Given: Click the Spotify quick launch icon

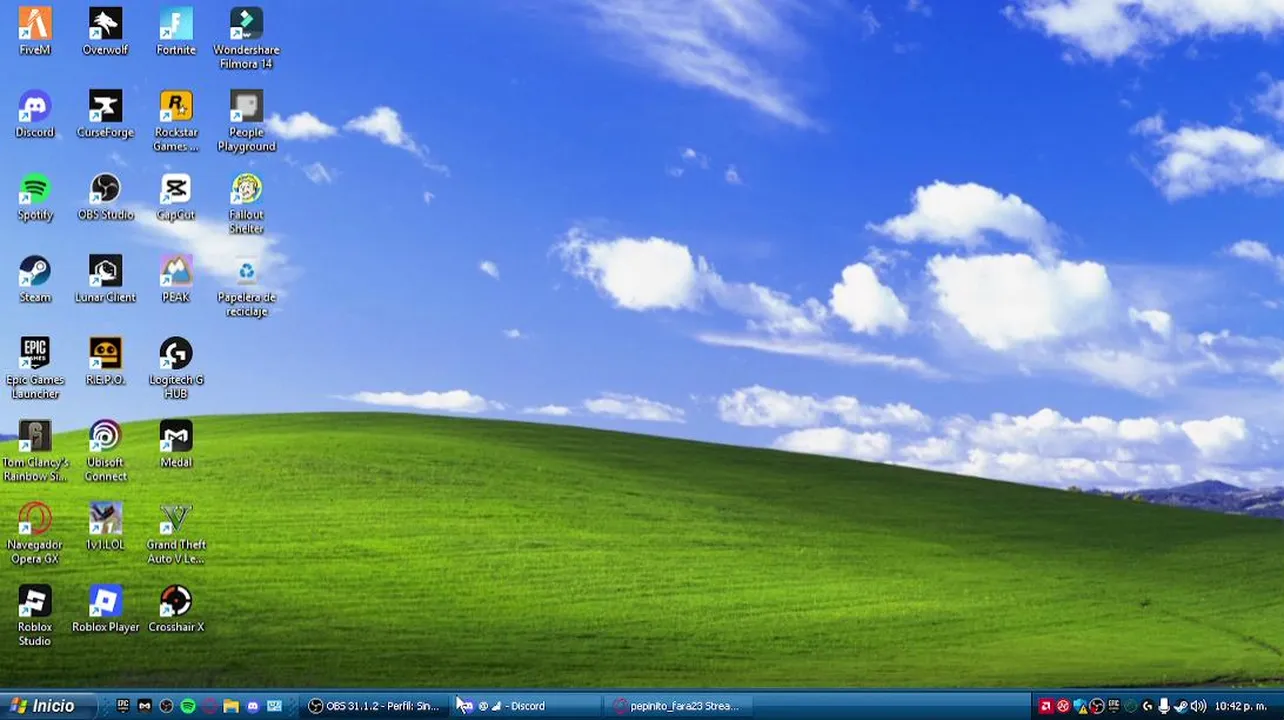Looking at the screenshot, I should [188, 706].
